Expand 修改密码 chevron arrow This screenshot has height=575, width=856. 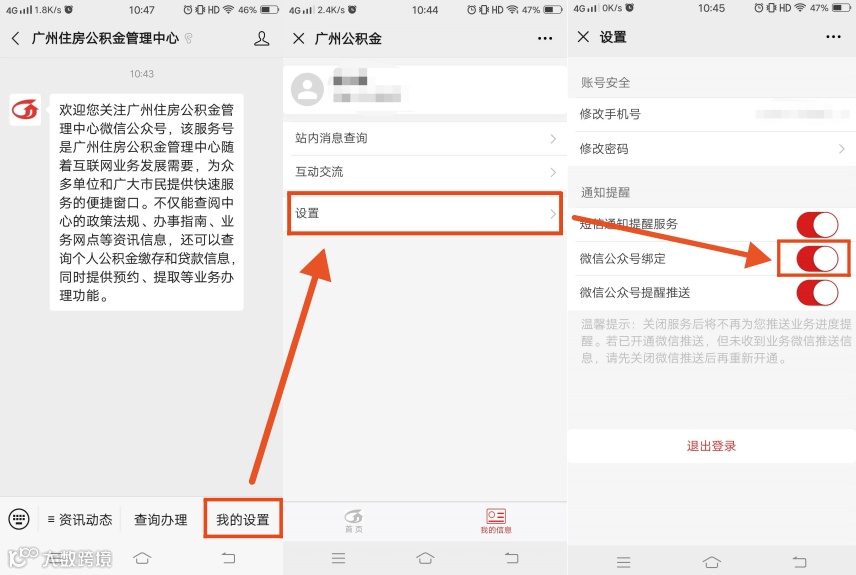841,149
